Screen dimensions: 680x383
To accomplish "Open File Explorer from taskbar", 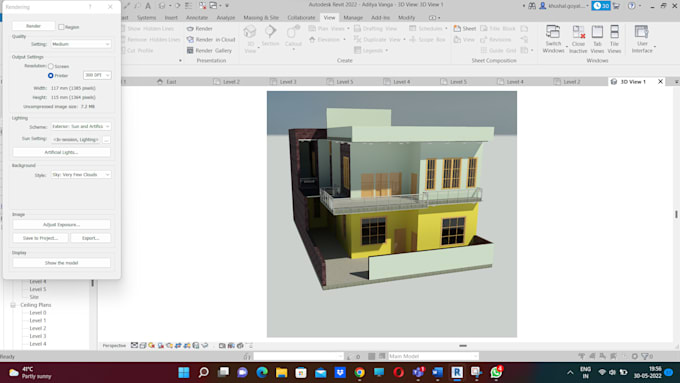I will [x=281, y=372].
